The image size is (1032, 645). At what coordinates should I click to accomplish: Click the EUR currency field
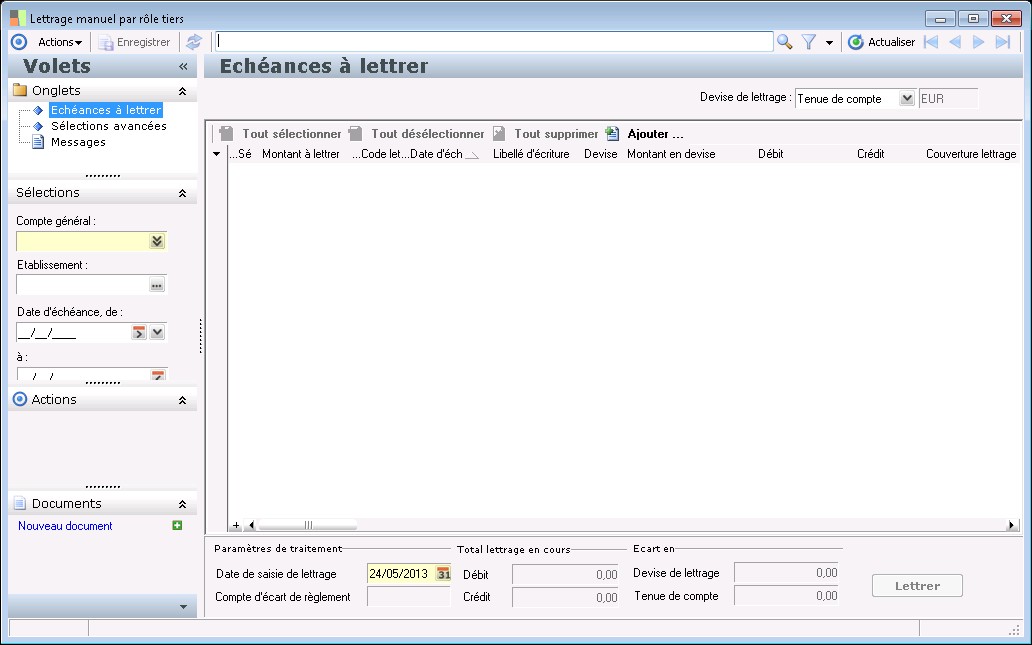(x=948, y=99)
